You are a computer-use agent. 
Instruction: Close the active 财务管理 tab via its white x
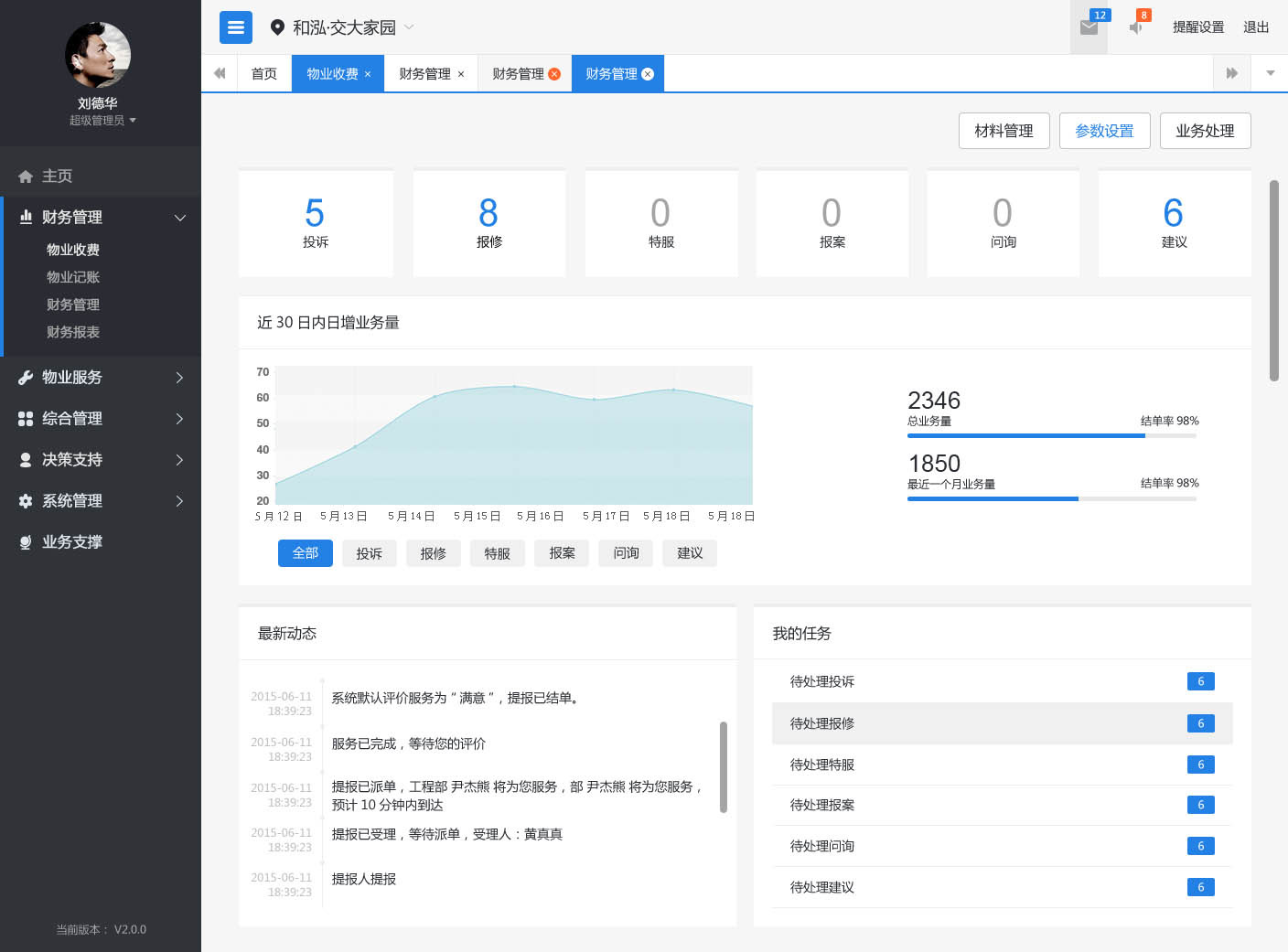point(648,74)
